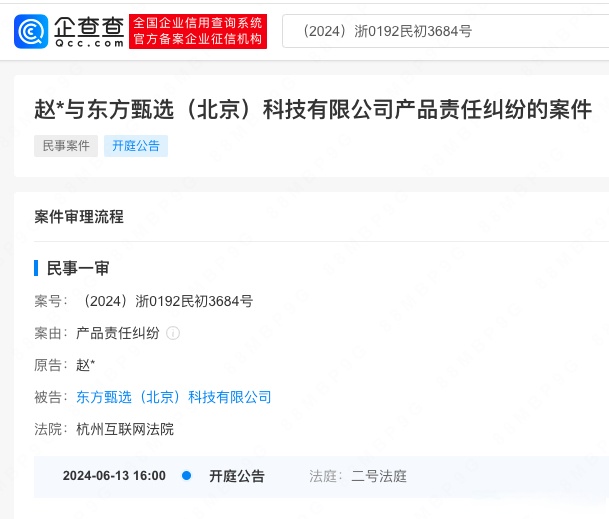Click the 产品责任纠纷 cause value

tap(118, 333)
